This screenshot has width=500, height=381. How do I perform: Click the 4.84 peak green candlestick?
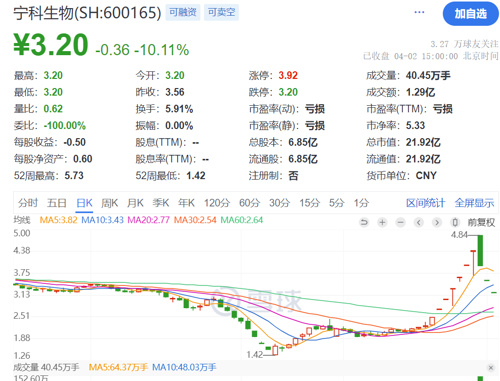(x=480, y=250)
